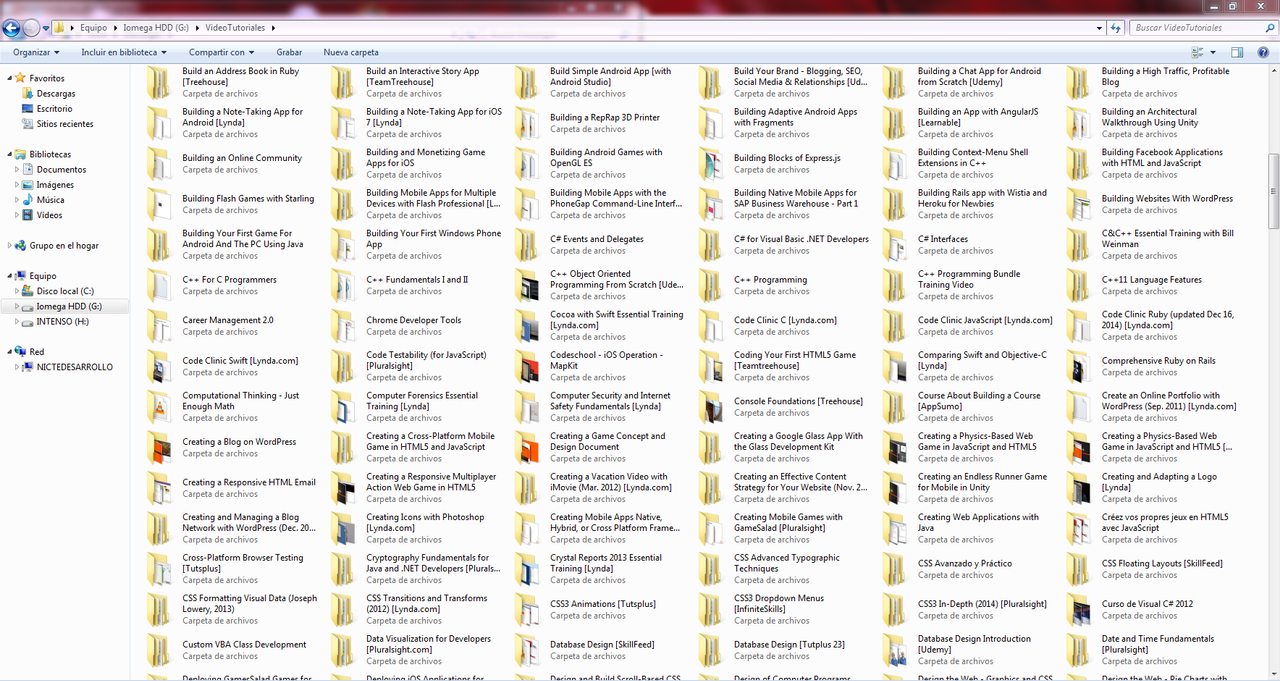Expand the INTENSO (H:) drive node
The image size is (1280, 681).
pyautogui.click(x=17, y=321)
